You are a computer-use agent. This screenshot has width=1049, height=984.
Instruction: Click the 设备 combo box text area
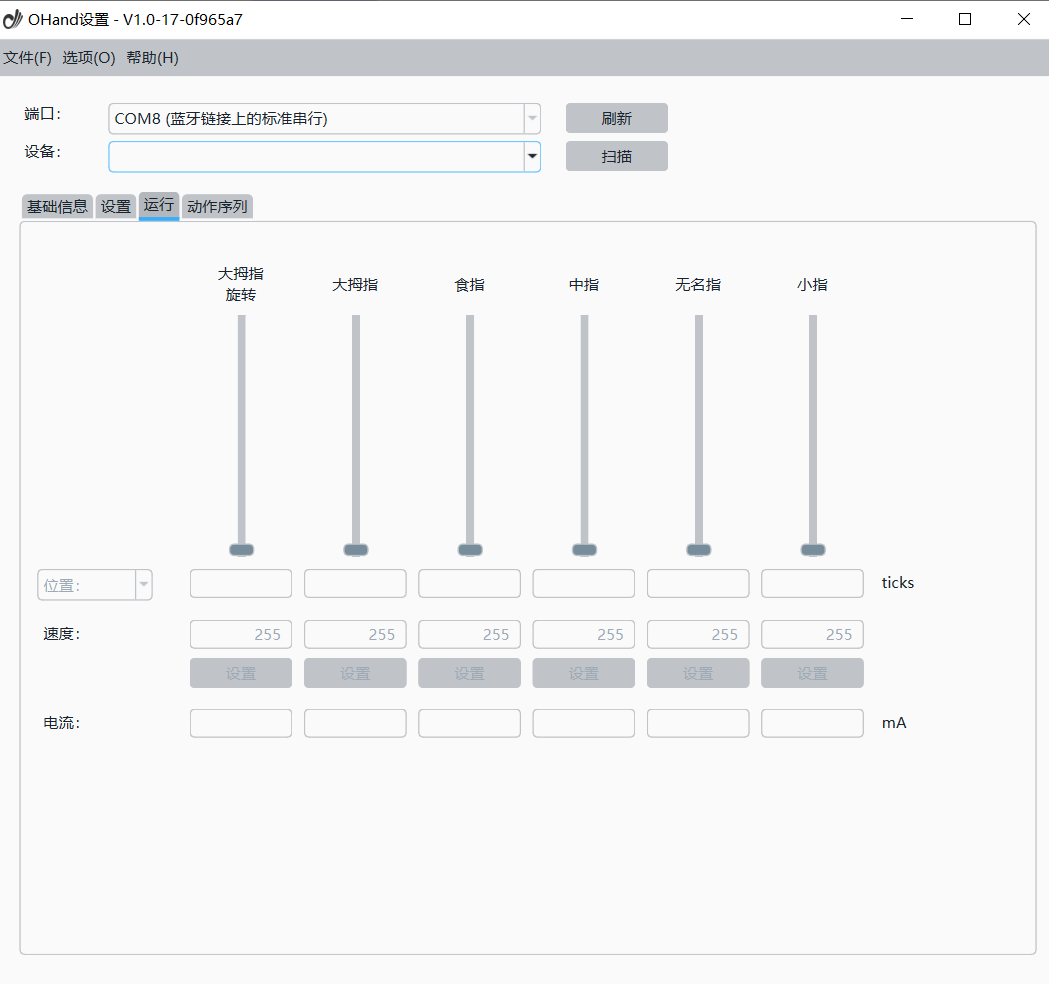316,157
